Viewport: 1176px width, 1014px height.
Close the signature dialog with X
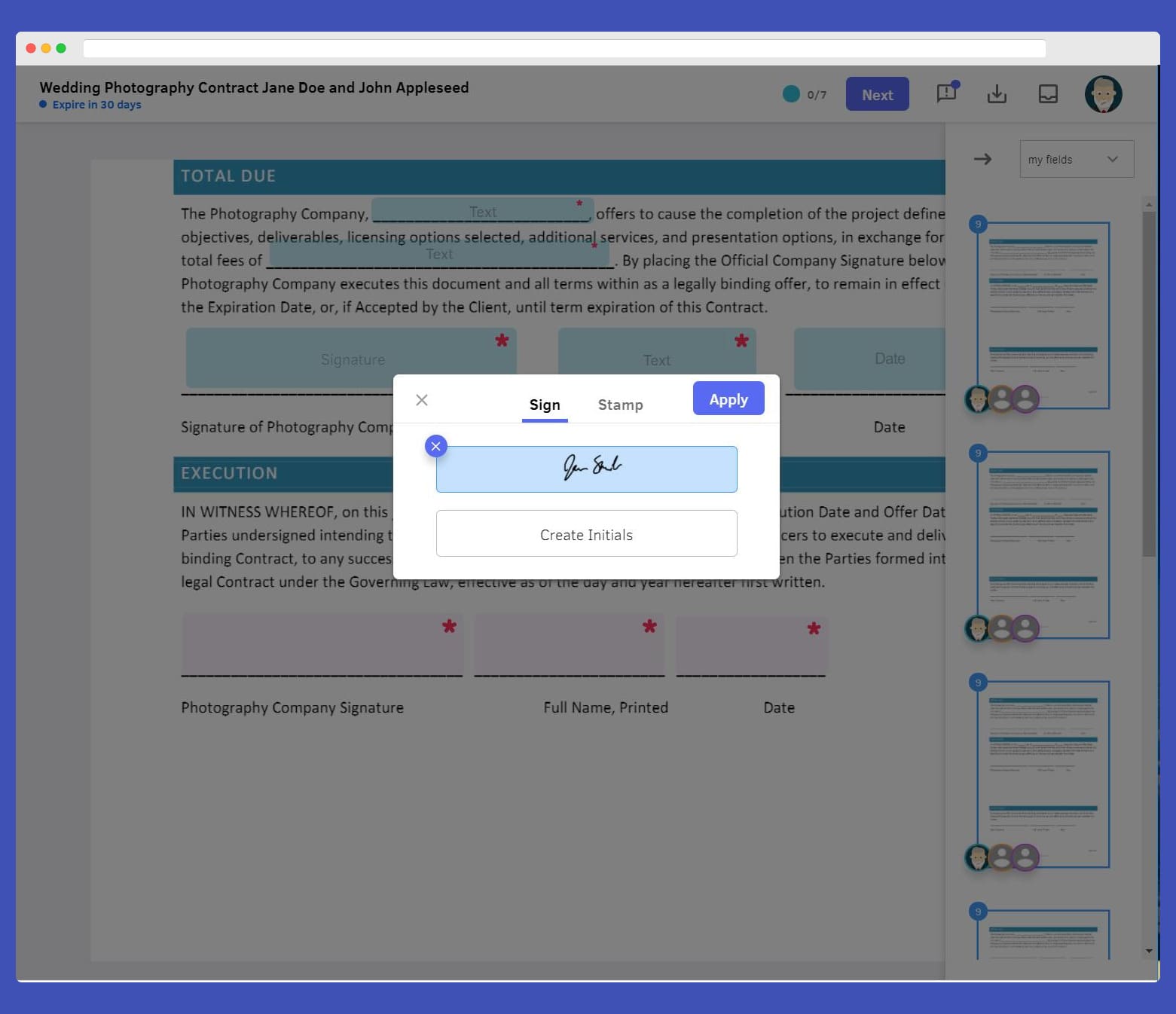pos(422,400)
